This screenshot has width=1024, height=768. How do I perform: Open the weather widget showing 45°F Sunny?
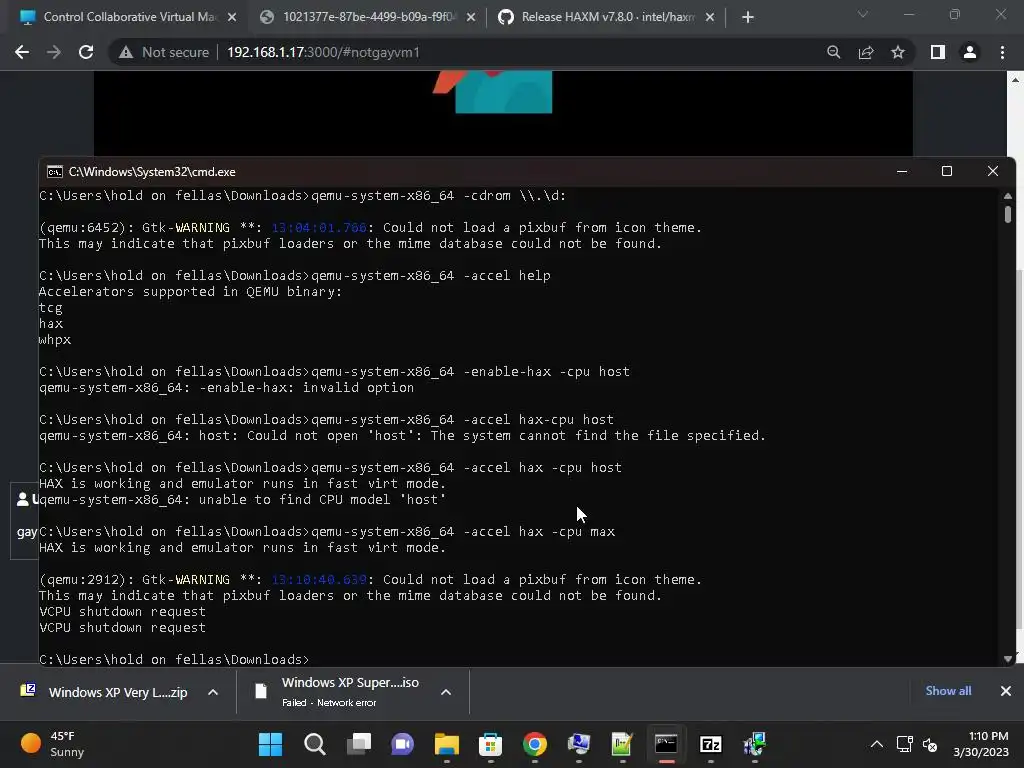(x=54, y=744)
